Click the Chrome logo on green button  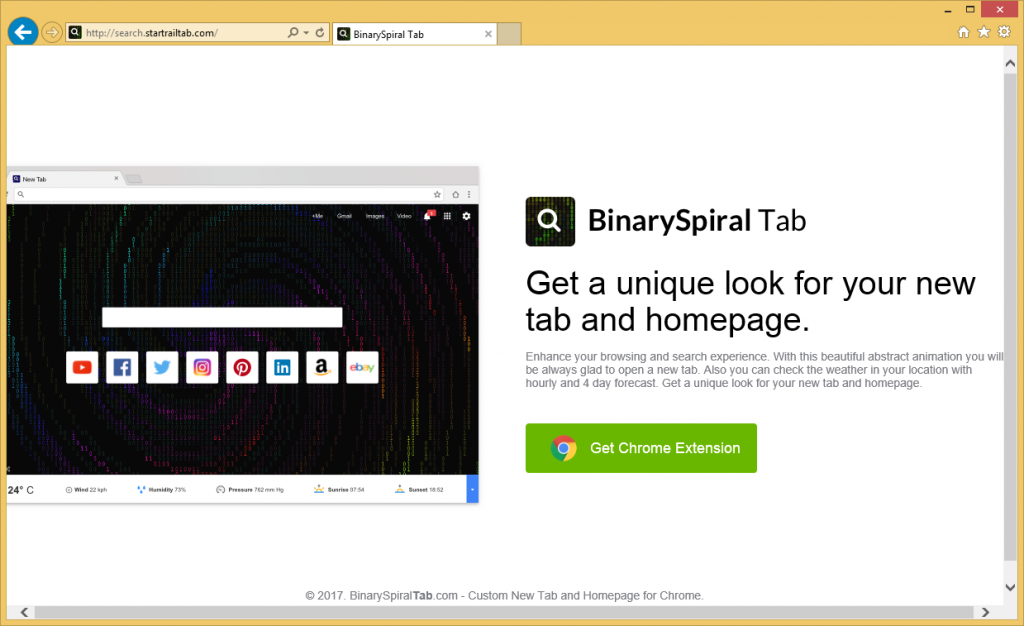(x=563, y=448)
